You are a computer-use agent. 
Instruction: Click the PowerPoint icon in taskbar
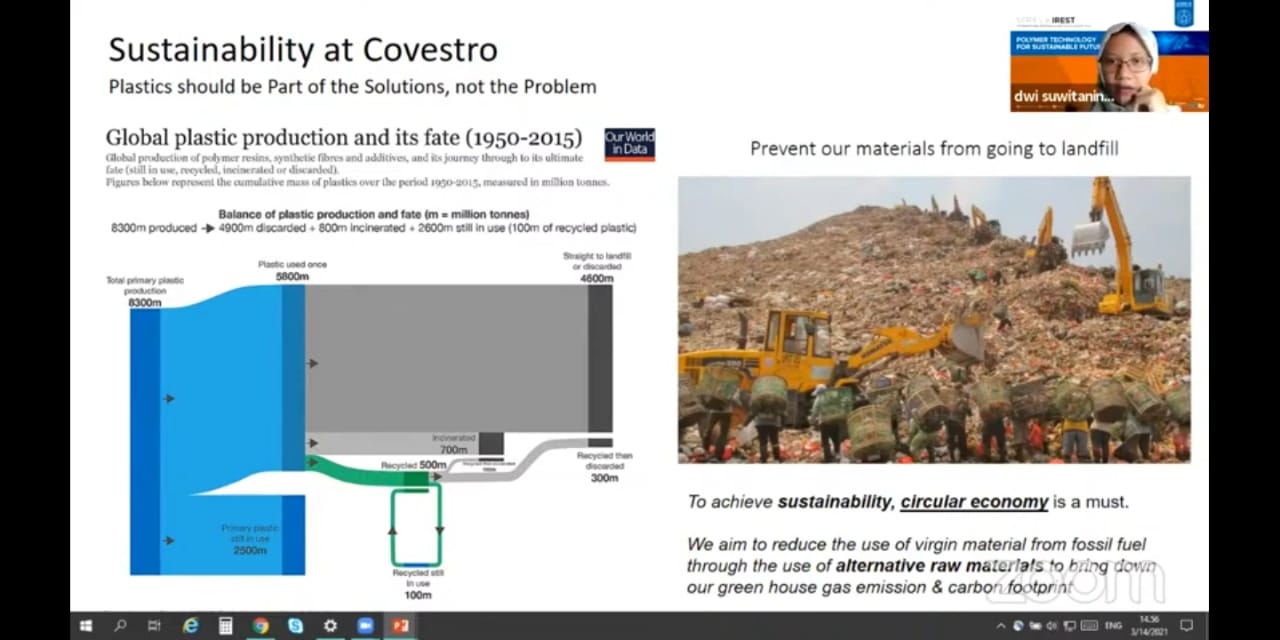pyautogui.click(x=400, y=626)
